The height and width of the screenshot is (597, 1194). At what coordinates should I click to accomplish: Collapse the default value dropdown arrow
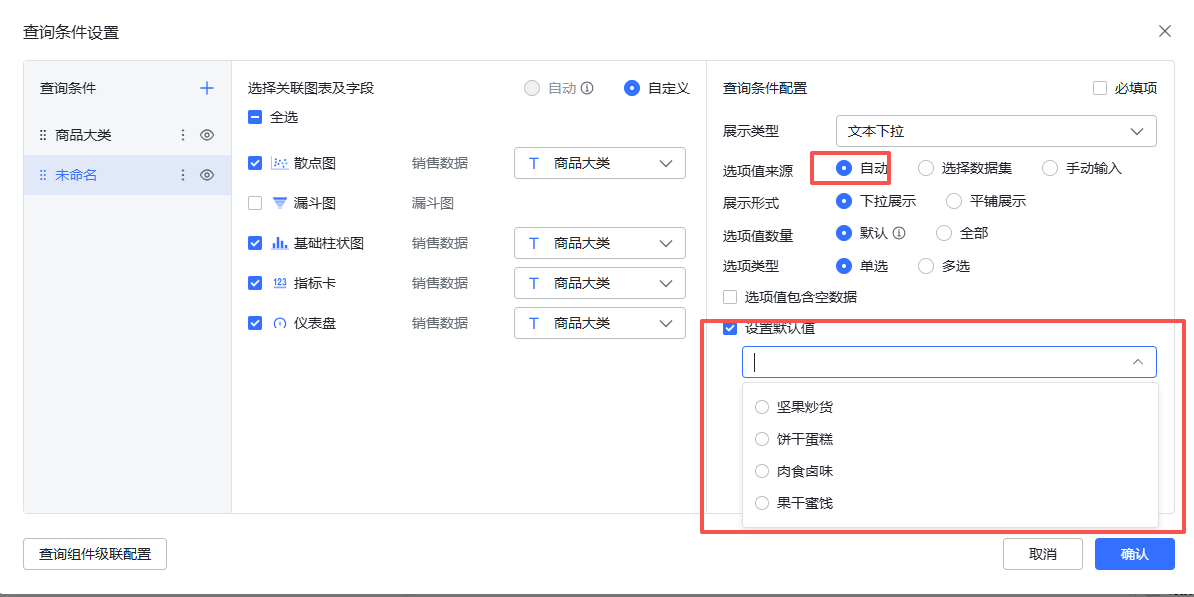click(x=1138, y=362)
